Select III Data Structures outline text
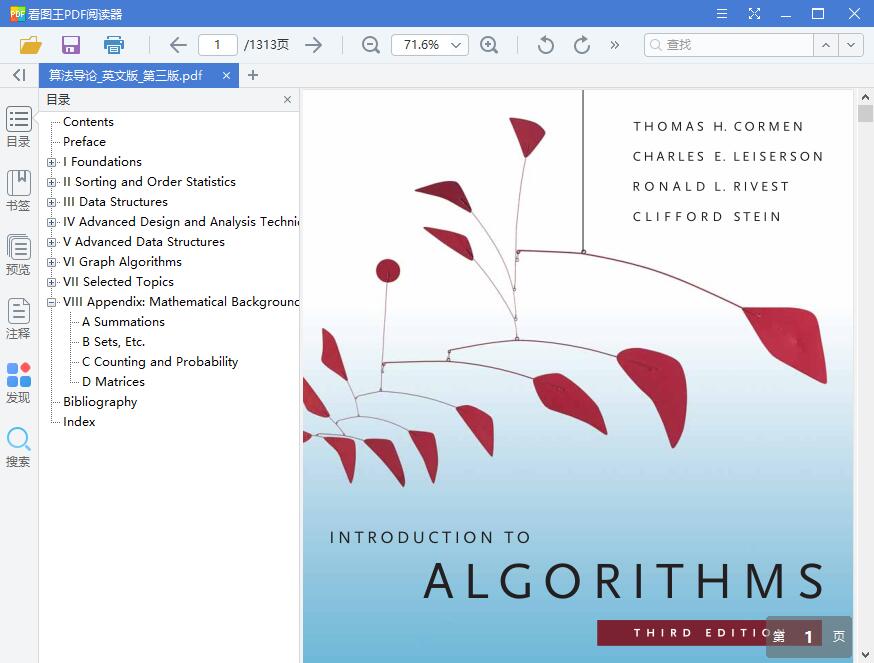The height and width of the screenshot is (663, 874). click(x=115, y=202)
